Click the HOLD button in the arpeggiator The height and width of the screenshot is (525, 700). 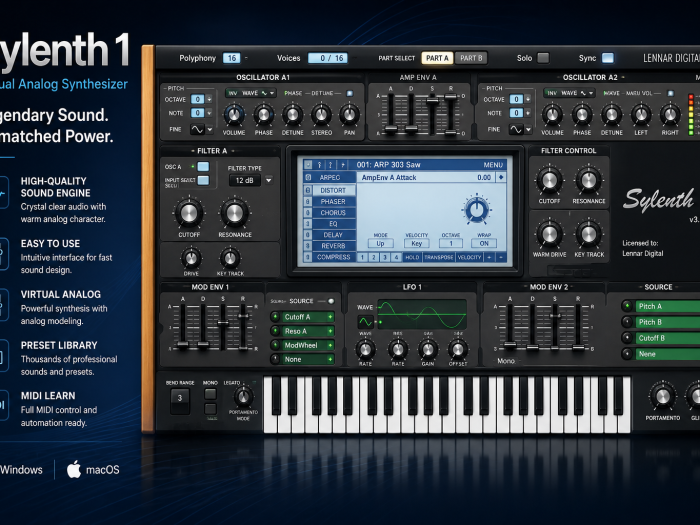(x=412, y=257)
